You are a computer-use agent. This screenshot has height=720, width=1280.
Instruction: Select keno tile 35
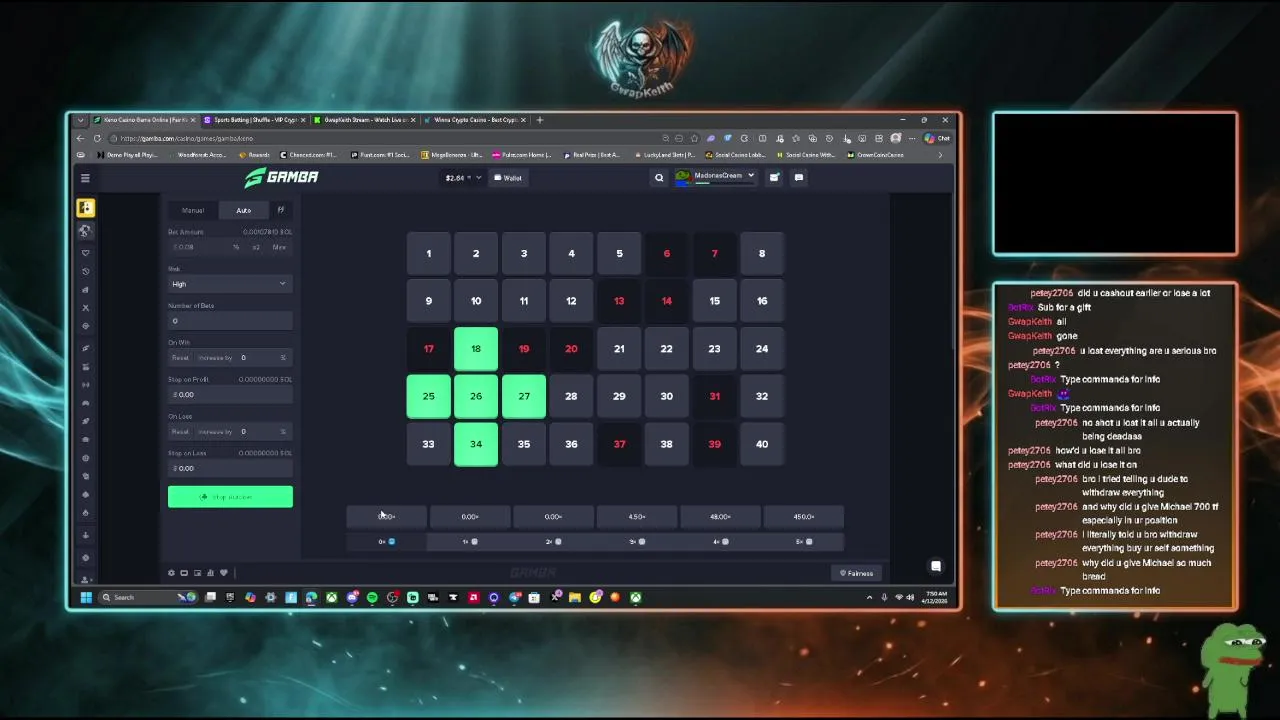point(524,444)
